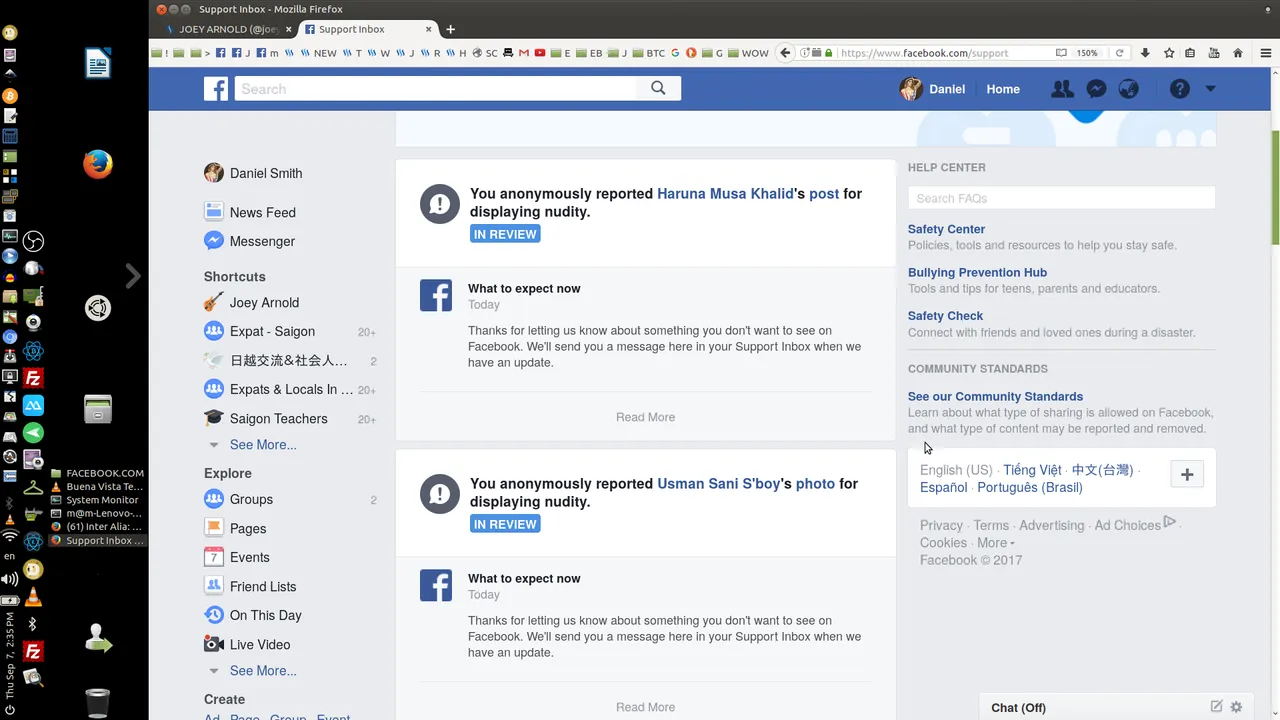Focus the Facebook Search field
This screenshot has width=1280, height=720.
(x=436, y=89)
